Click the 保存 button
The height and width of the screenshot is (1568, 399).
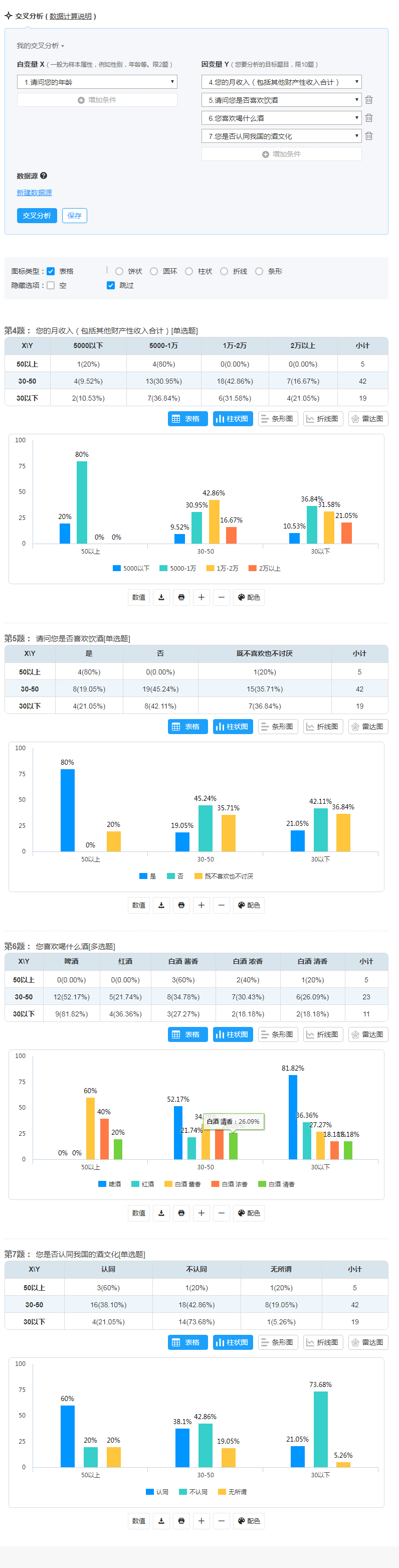coord(75,216)
